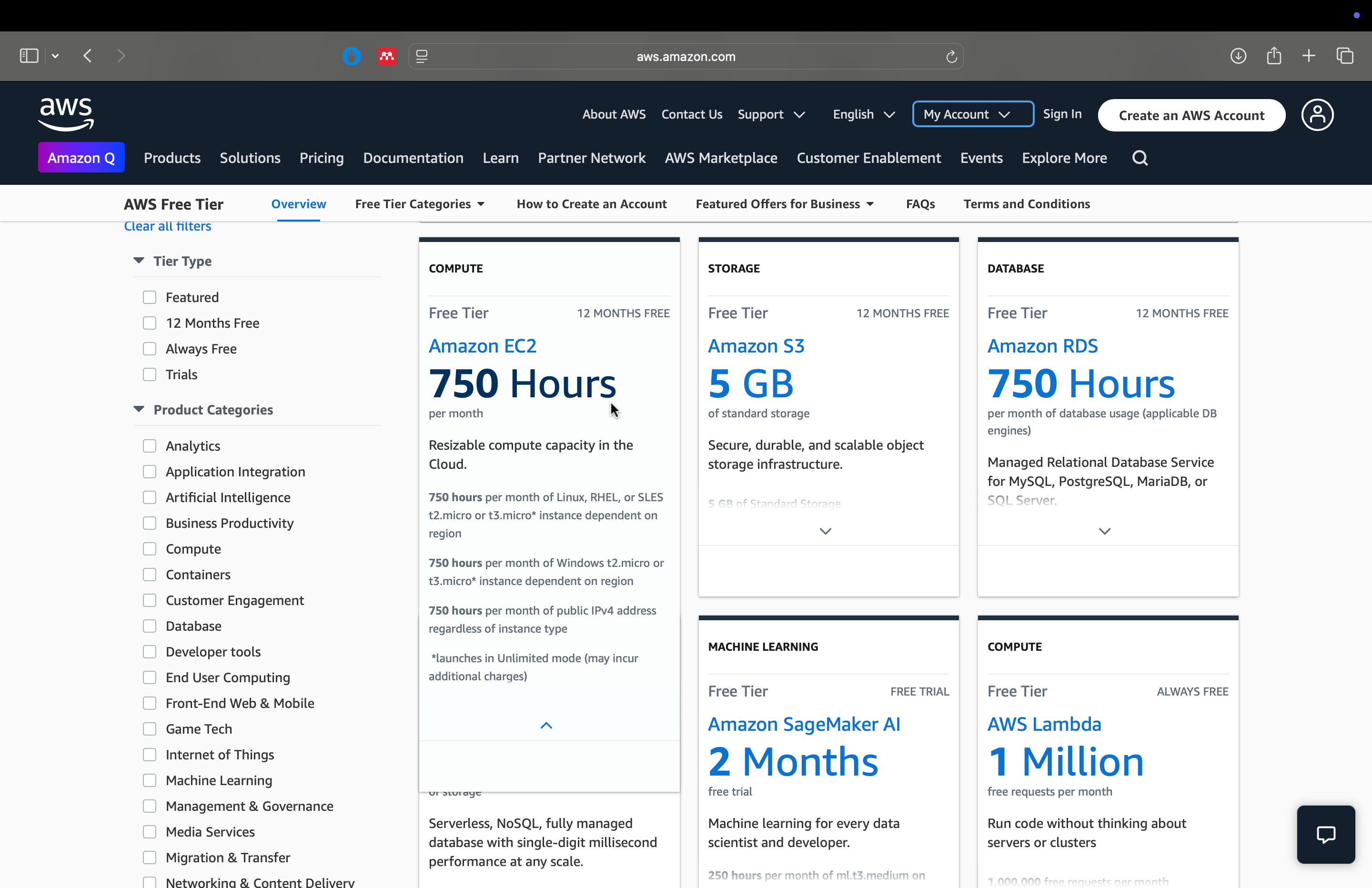1372x888 pixels.
Task: Check the 12 Months Free filter
Action: 150,323
